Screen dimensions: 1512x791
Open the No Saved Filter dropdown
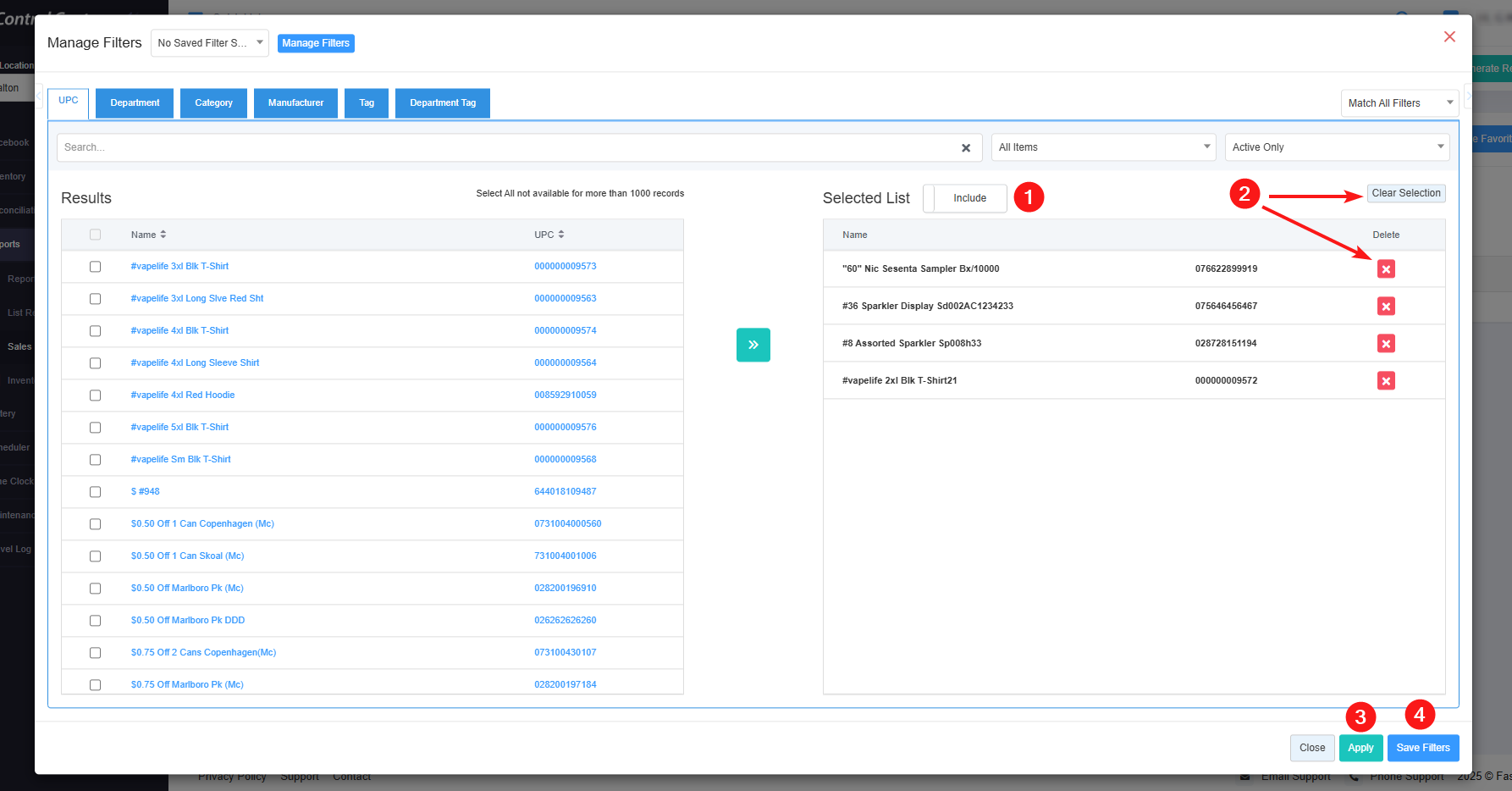(x=209, y=43)
